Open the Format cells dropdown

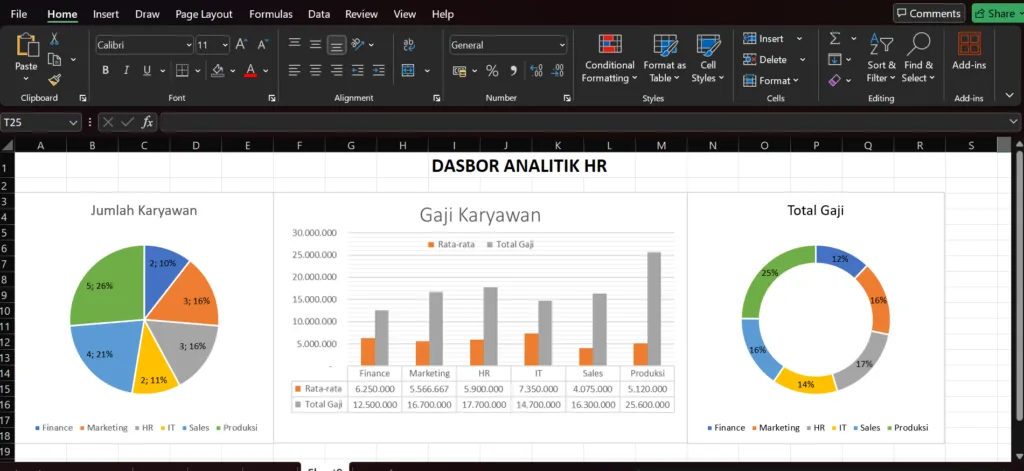pyautogui.click(x=771, y=80)
